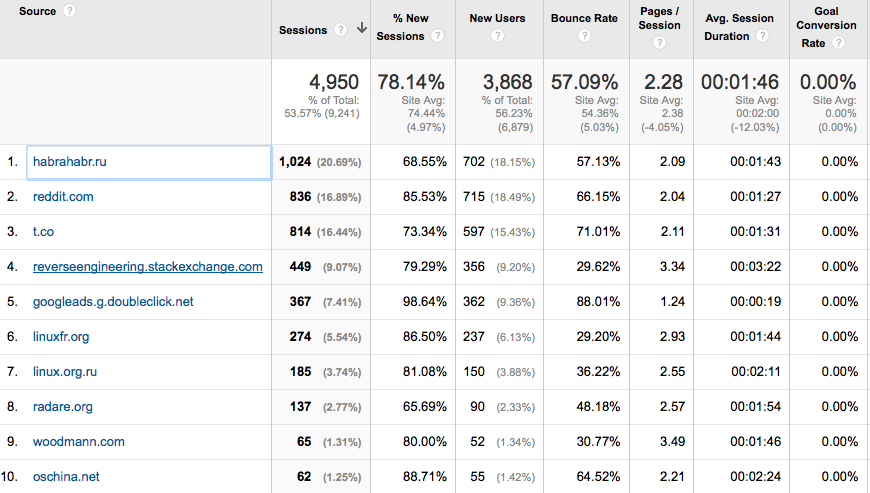
Task: Open the t.co source link
Action: tap(43, 231)
